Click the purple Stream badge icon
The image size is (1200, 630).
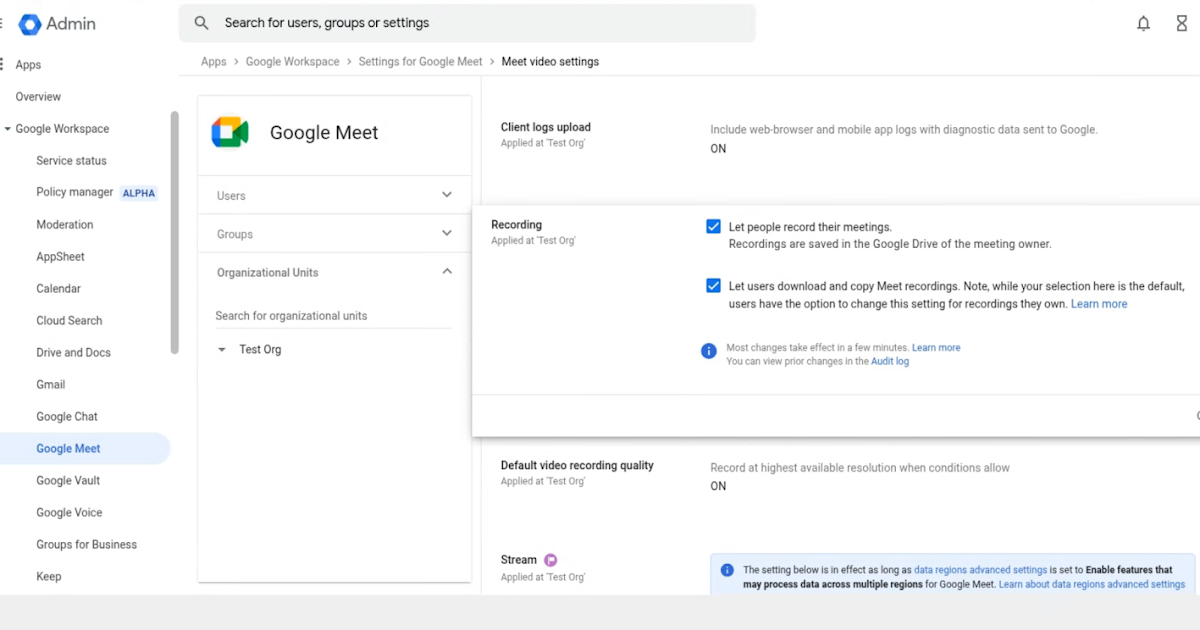coord(551,559)
